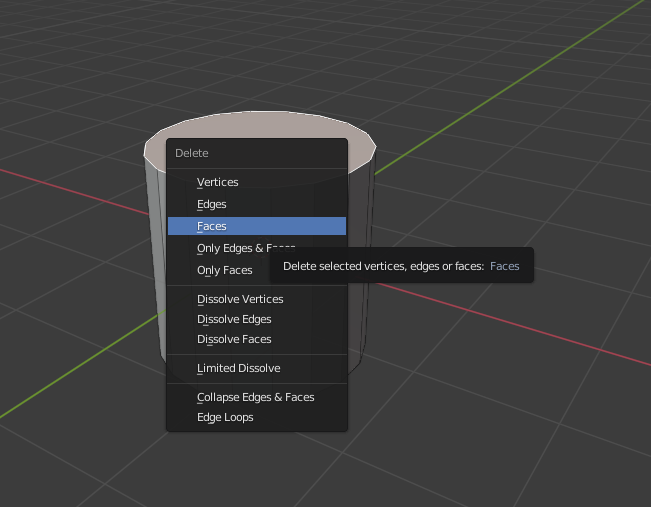
Task: Select Edge Loops delete option
Action: [x=257, y=417]
